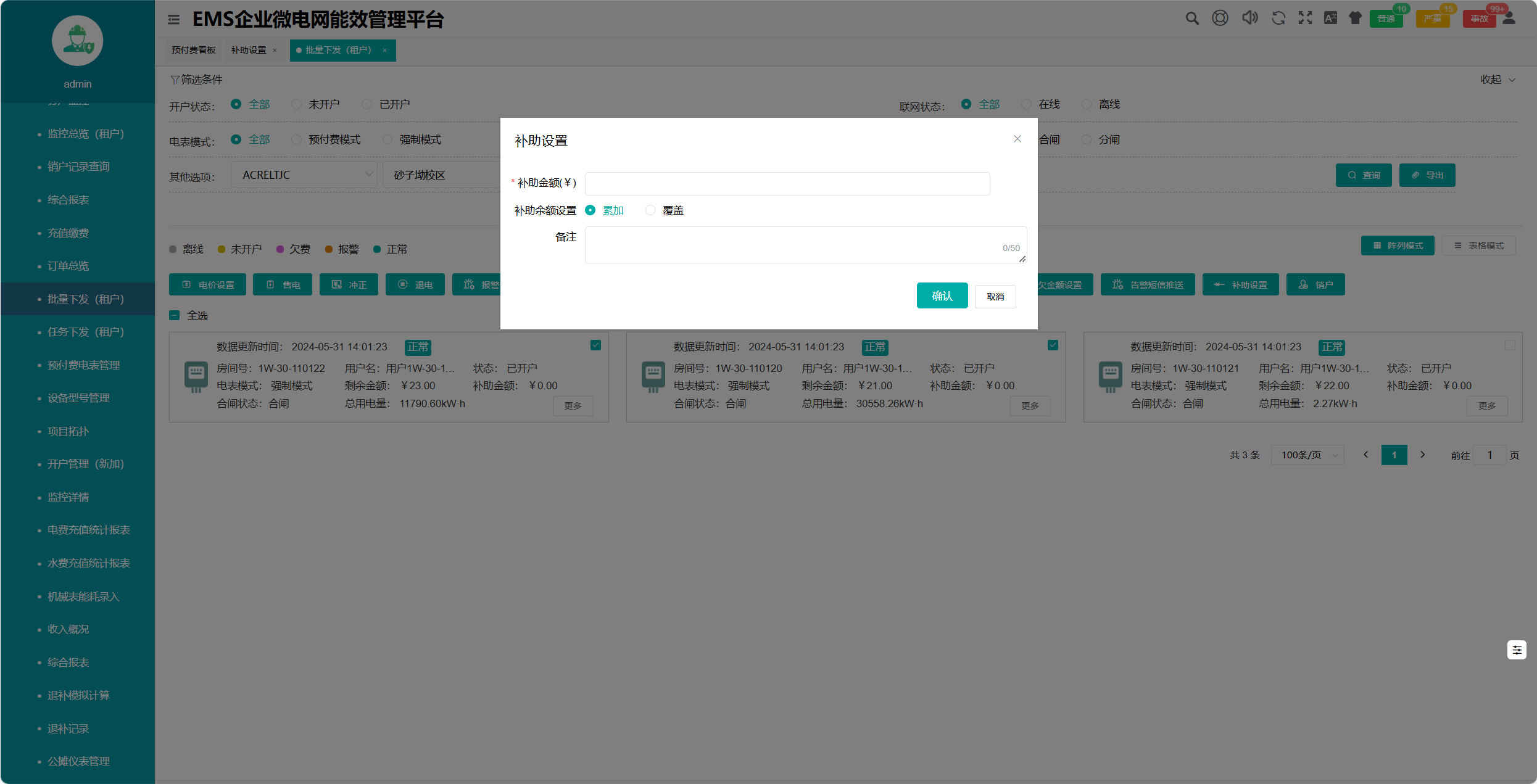The height and width of the screenshot is (784, 1537).
Task: Click the 取消 button in dialog
Action: (x=995, y=297)
